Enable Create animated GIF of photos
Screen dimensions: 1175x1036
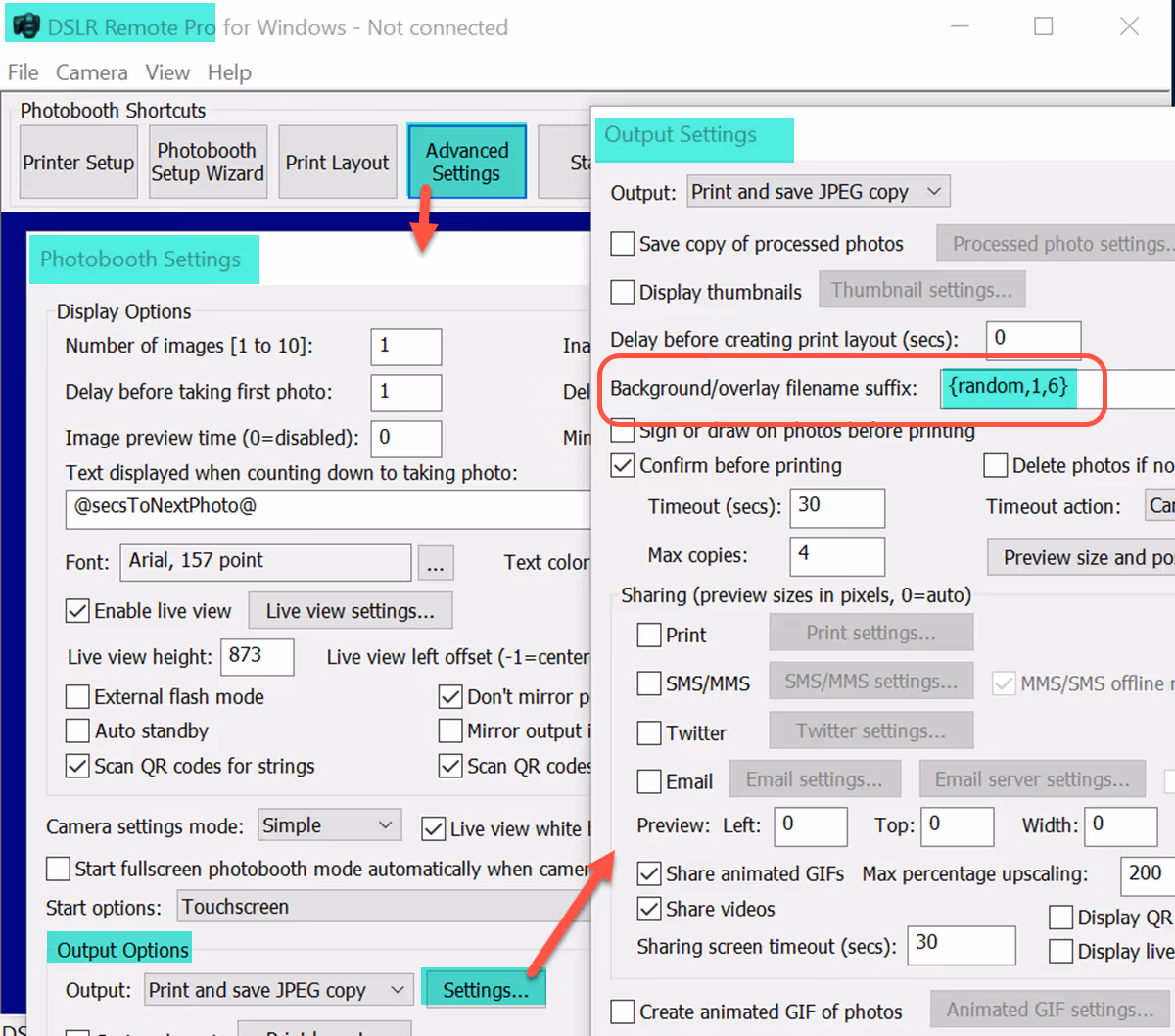623,1012
